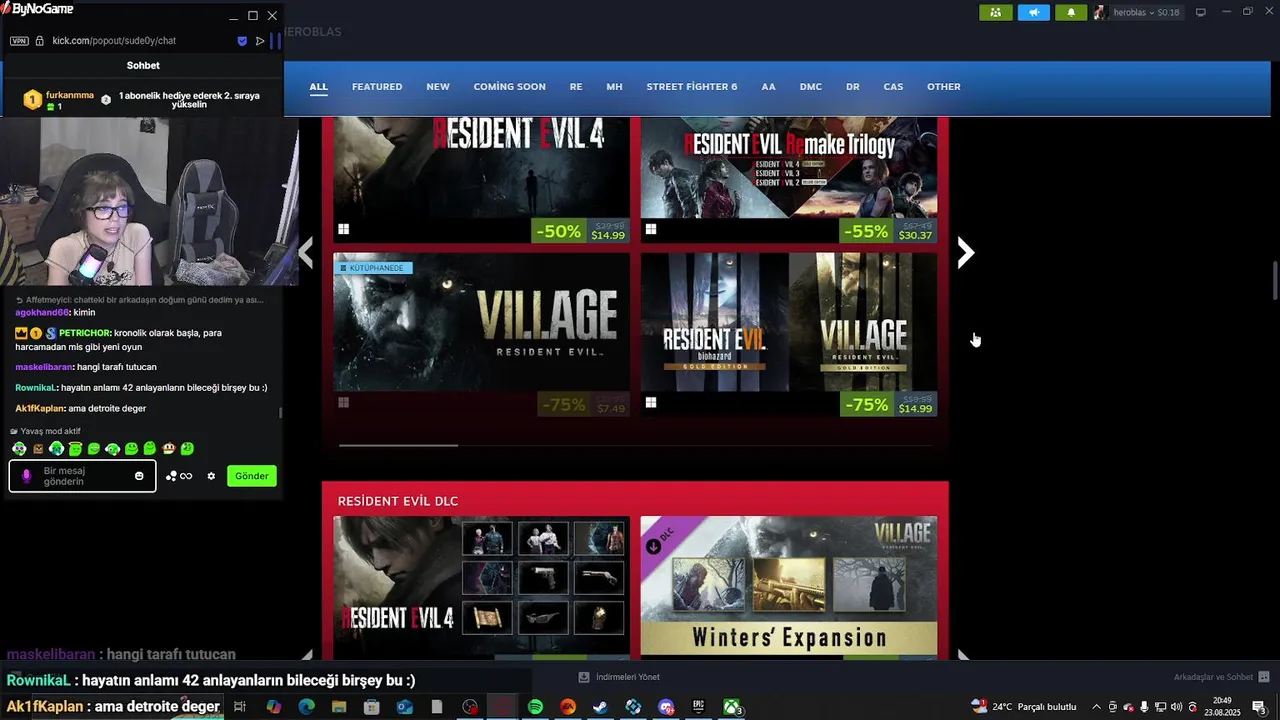
Task: Open Spotify from taskbar
Action: point(535,707)
